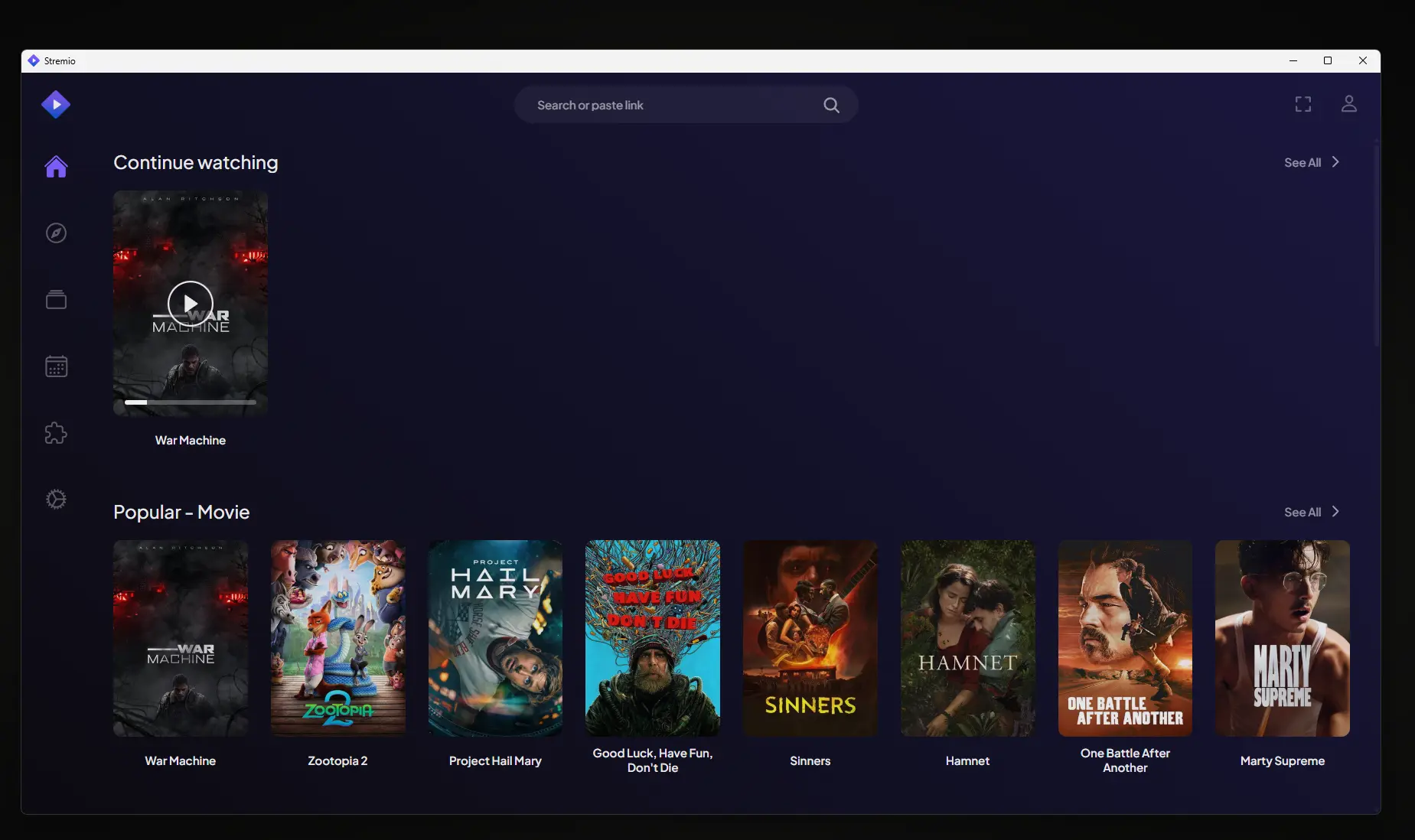Focus the Search or paste link field
Image resolution: width=1415 pixels, height=840 pixels.
686,105
